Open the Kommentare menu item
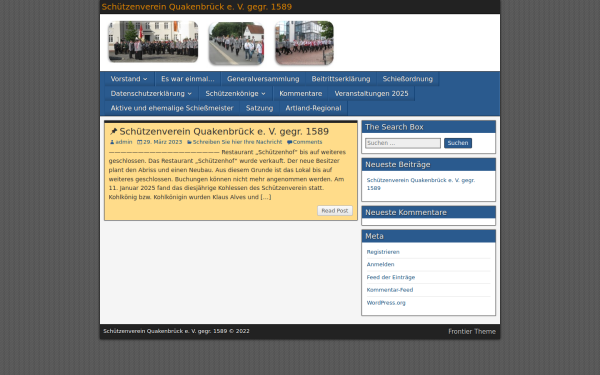The width and height of the screenshot is (600, 375). click(301, 93)
